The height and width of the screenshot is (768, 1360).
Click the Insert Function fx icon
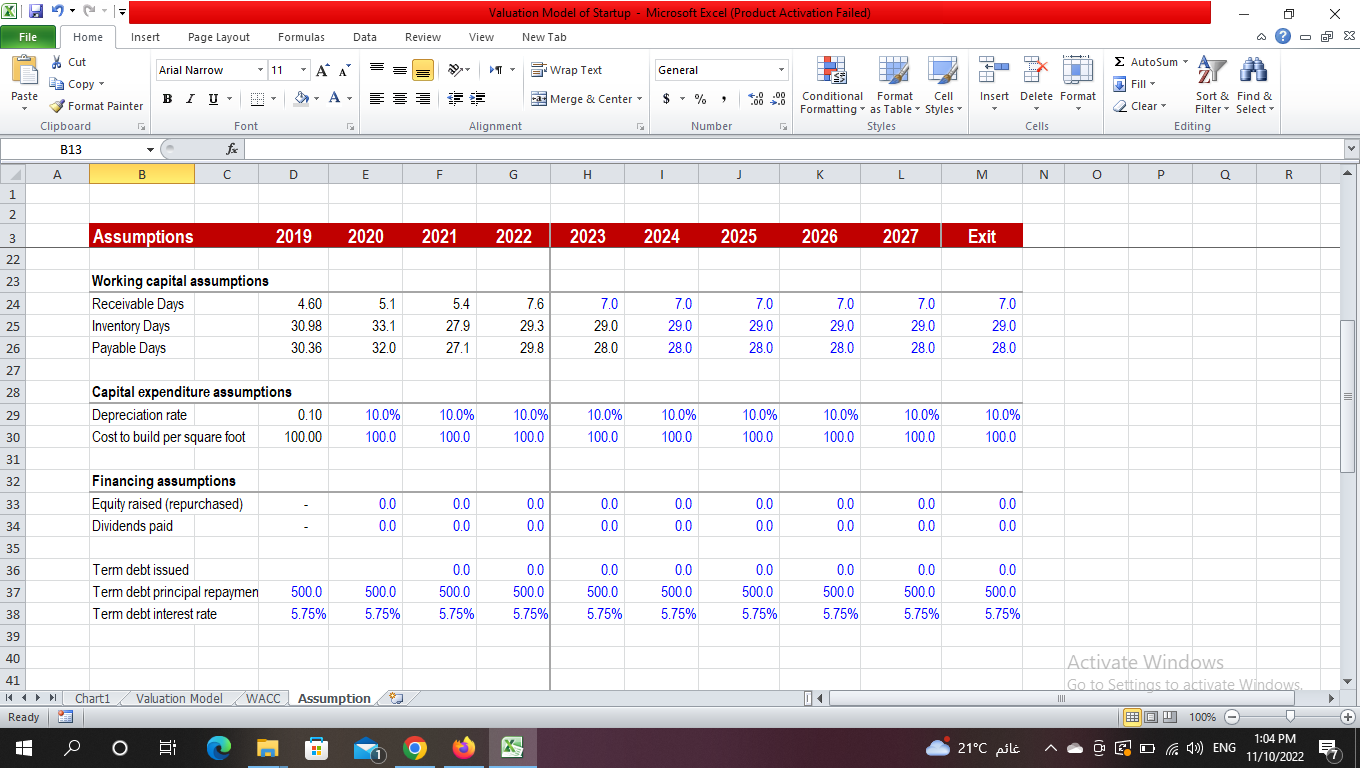232,147
